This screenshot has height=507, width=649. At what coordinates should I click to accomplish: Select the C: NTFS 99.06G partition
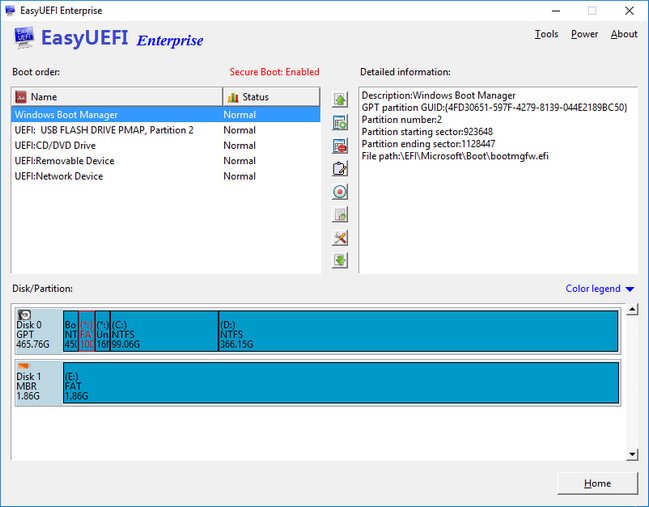[x=164, y=331]
